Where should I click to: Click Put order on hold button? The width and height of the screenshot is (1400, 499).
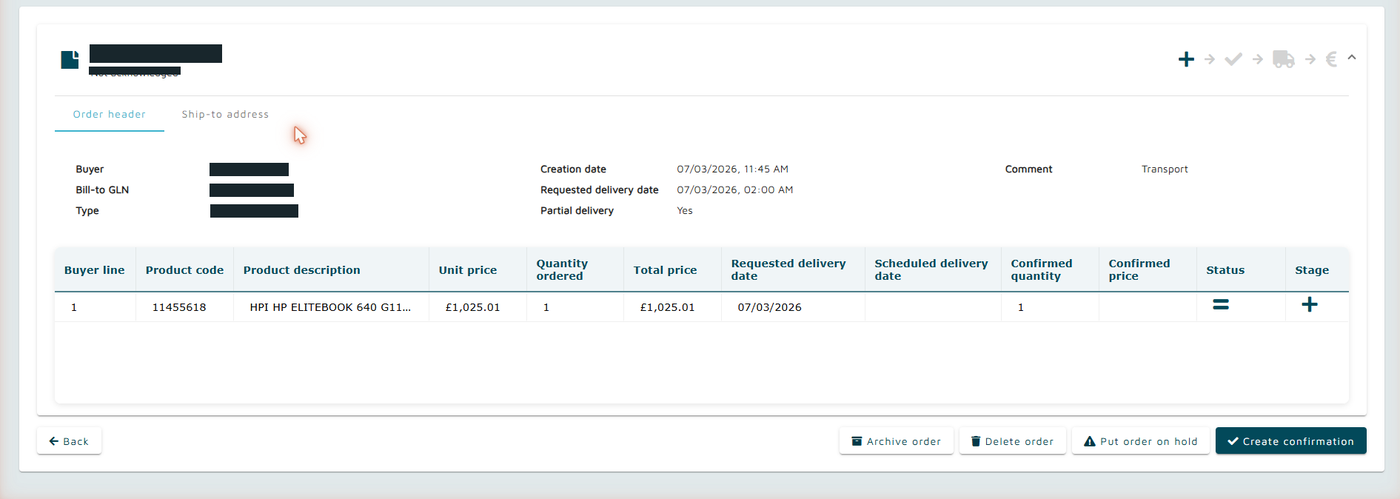(x=1140, y=441)
